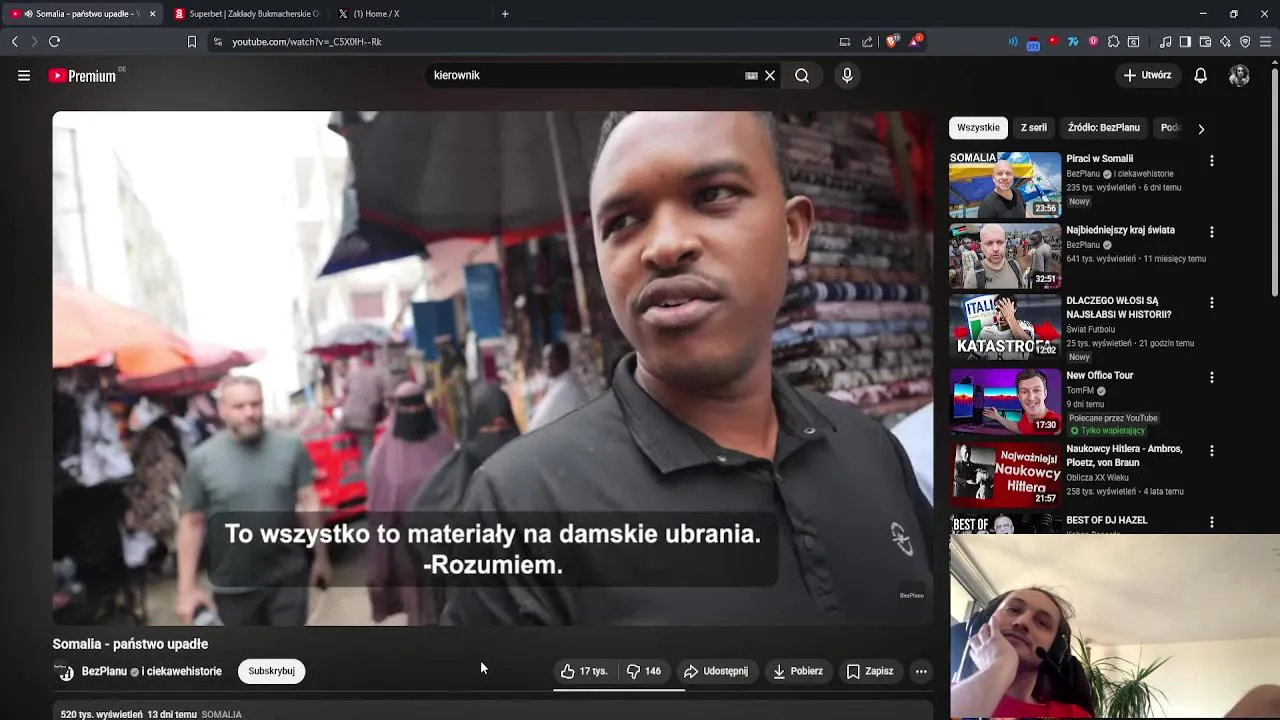The height and width of the screenshot is (720, 1280).
Task: Open a new browser tab
Action: [x=505, y=14]
